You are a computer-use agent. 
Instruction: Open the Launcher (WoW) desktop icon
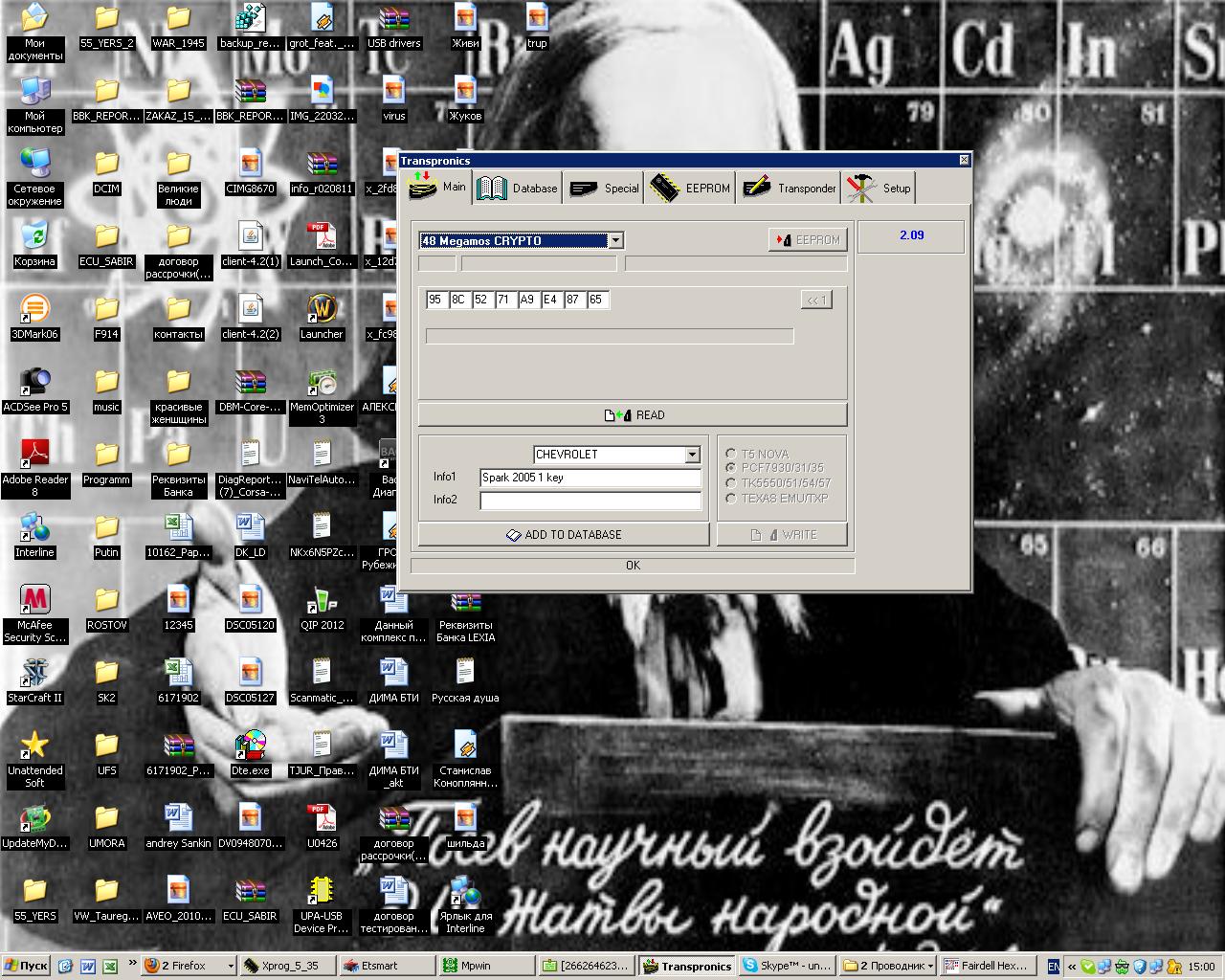point(322,317)
